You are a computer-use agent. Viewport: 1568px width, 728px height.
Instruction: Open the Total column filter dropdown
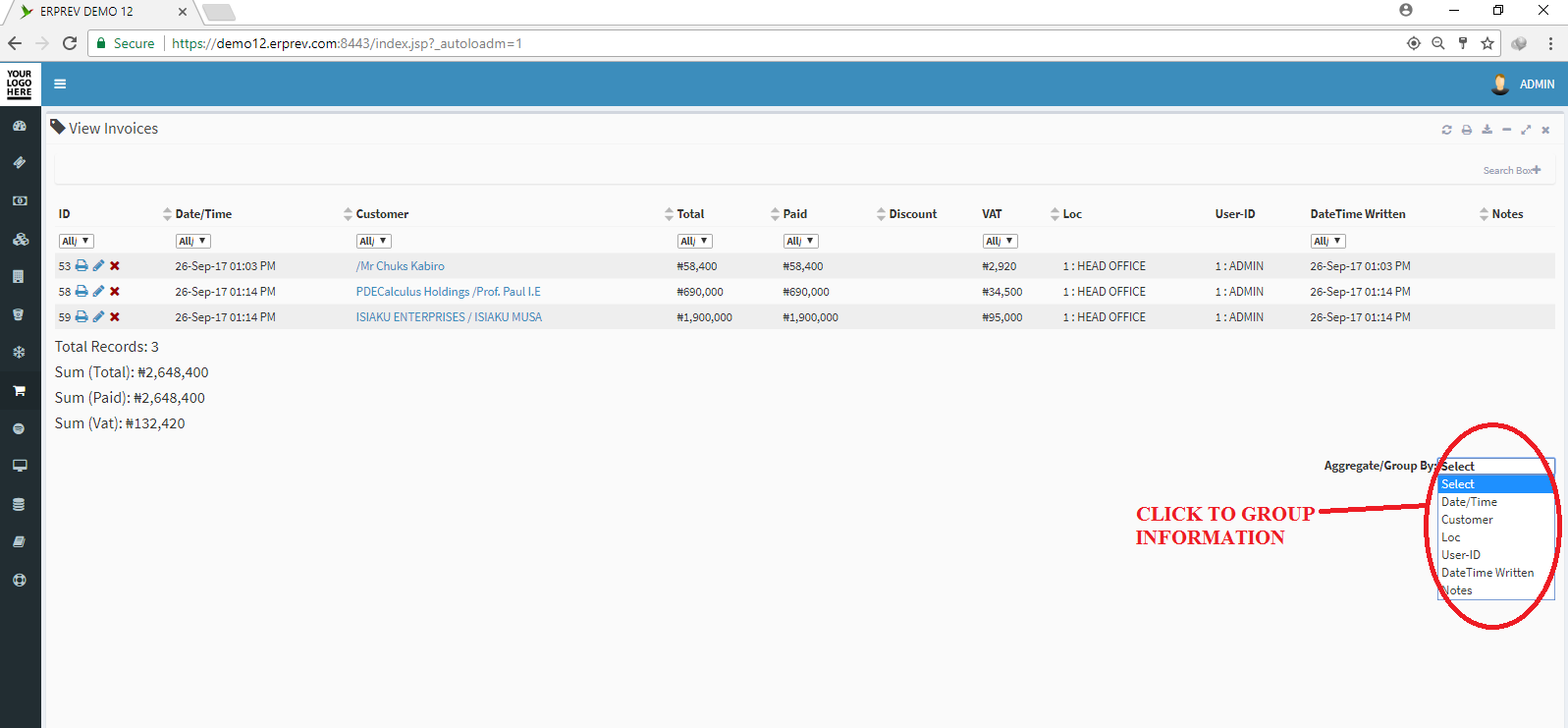[x=694, y=241]
